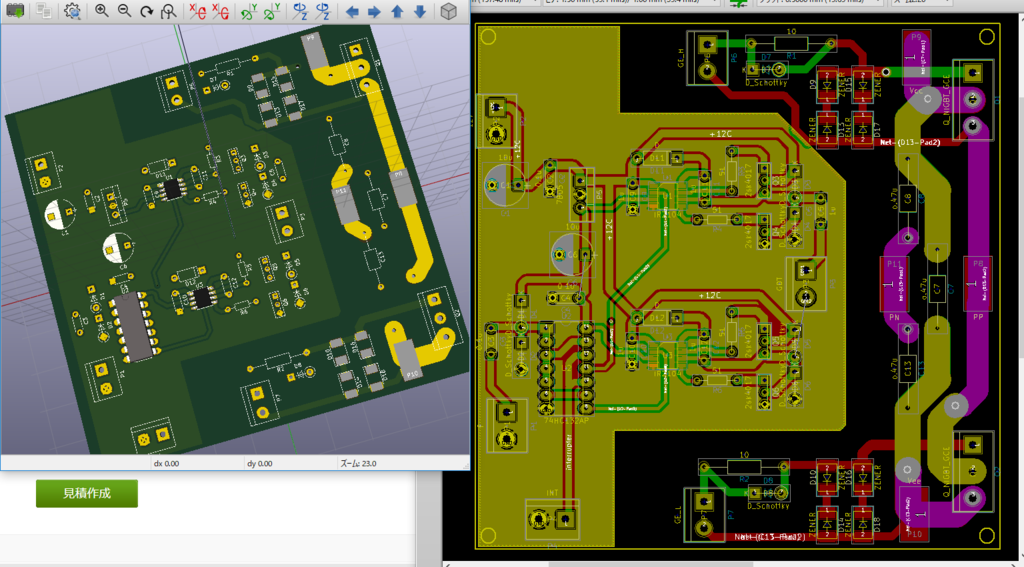Move 3D board down with arrow
This screenshot has width=1024, height=567.
point(420,11)
